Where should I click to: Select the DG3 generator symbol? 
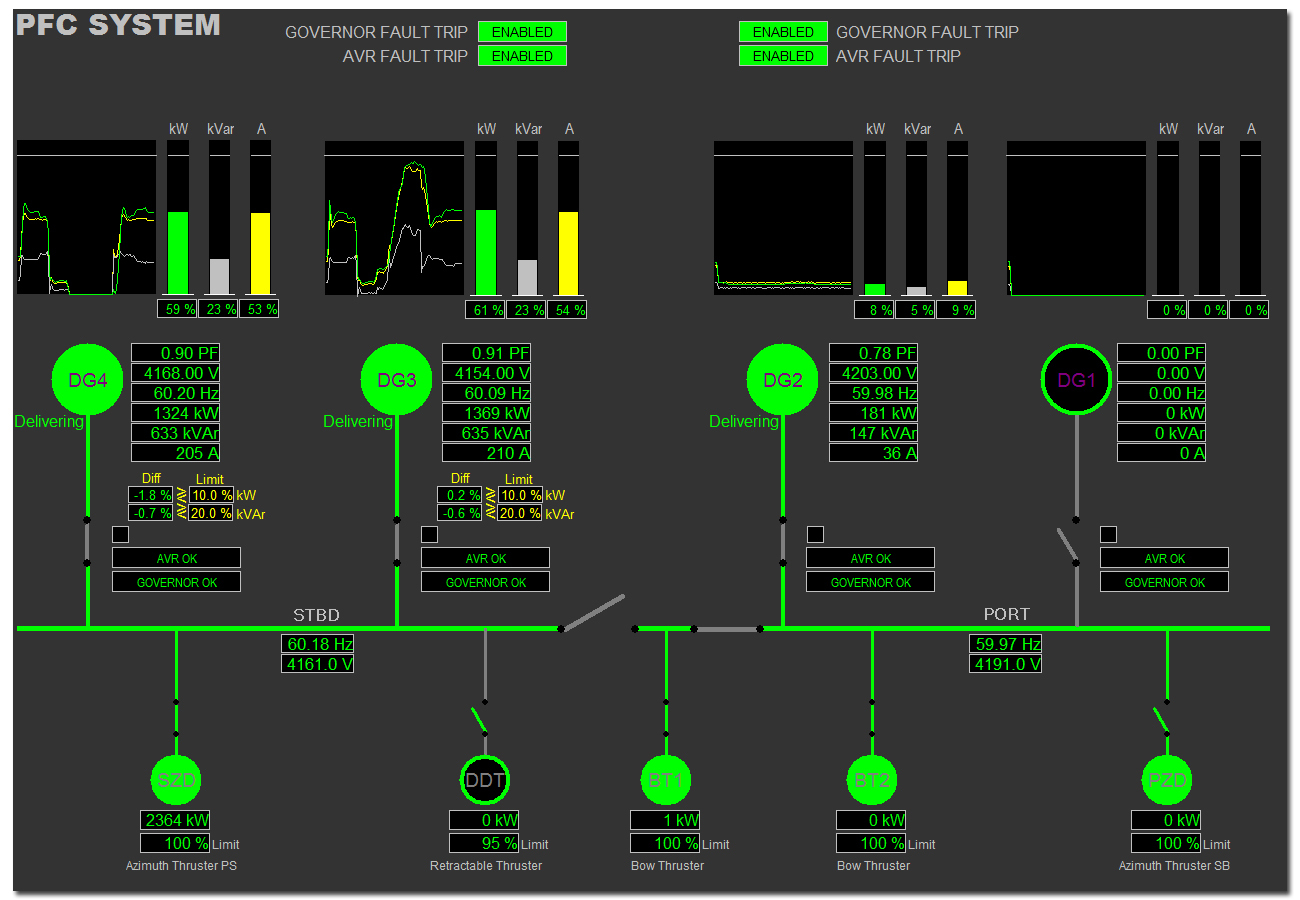coord(396,379)
